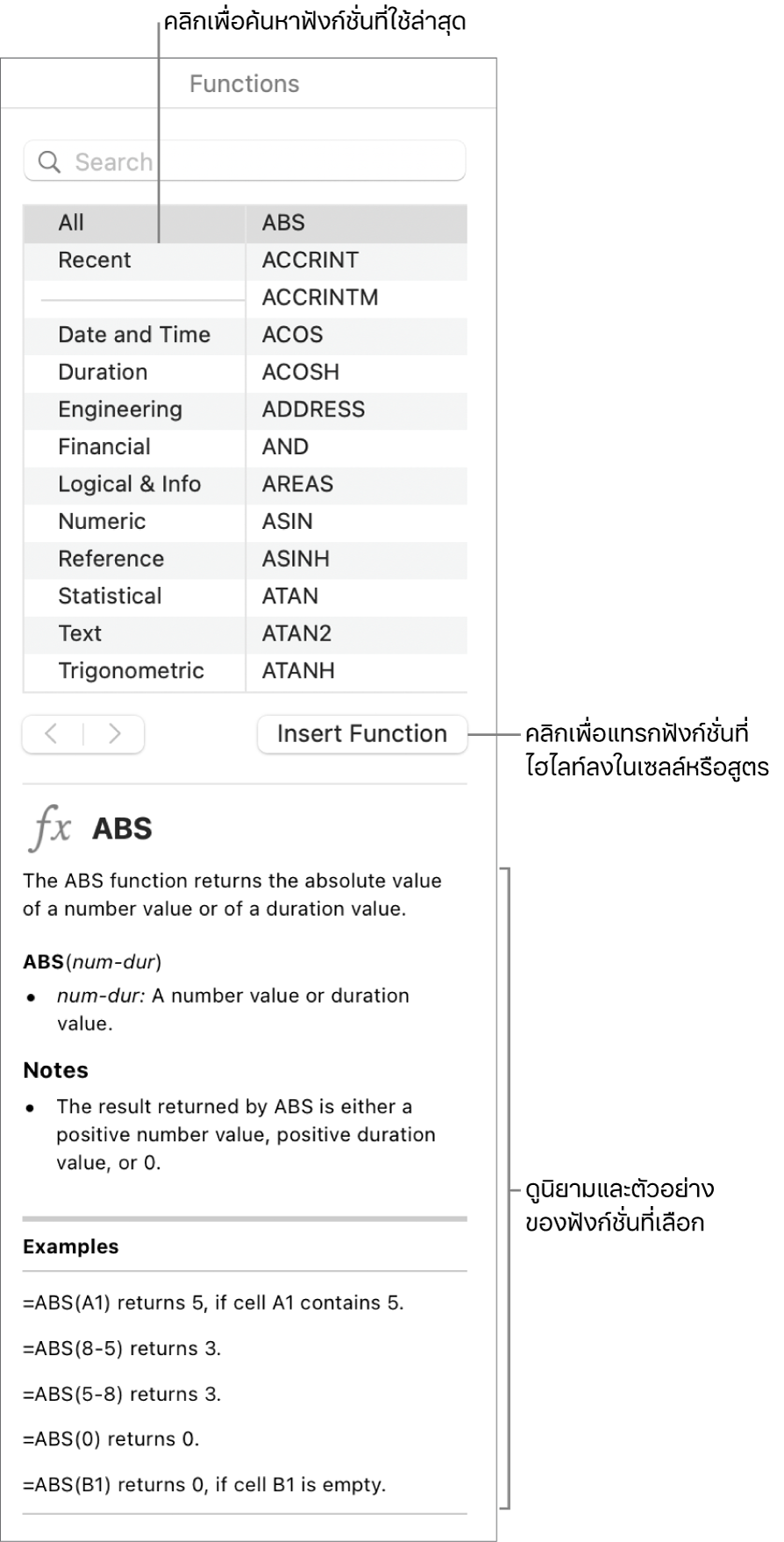Type in the Search functions field

pos(263,162)
